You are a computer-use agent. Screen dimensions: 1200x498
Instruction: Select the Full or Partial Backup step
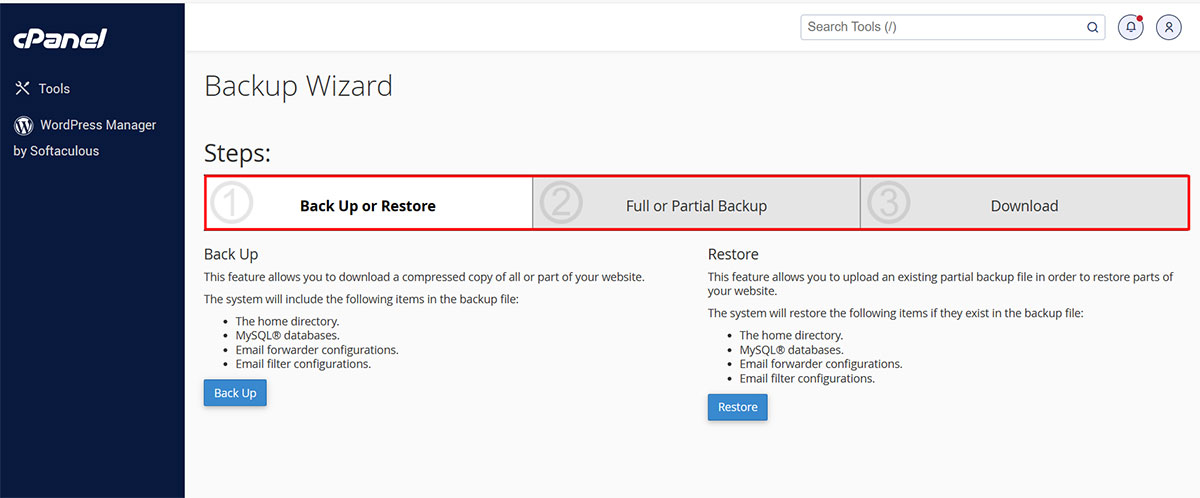click(x=696, y=204)
